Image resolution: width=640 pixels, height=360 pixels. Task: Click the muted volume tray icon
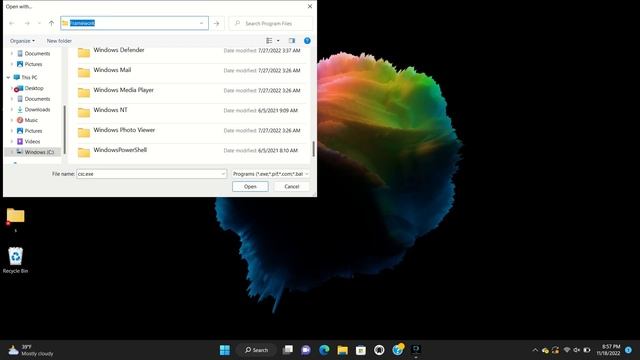pyautogui.click(x=576, y=350)
